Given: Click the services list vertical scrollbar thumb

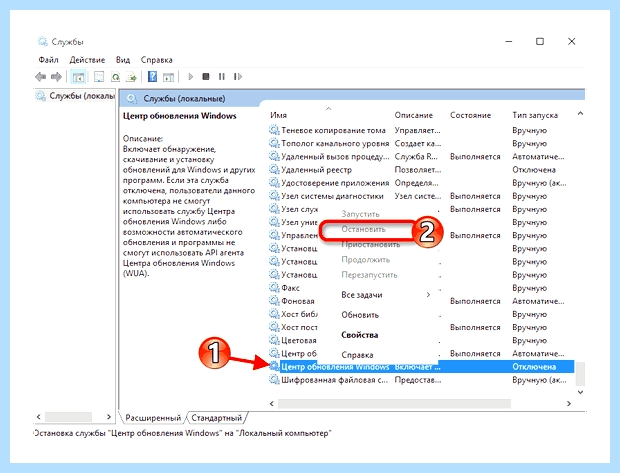Looking at the screenshot, I should click(580, 373).
